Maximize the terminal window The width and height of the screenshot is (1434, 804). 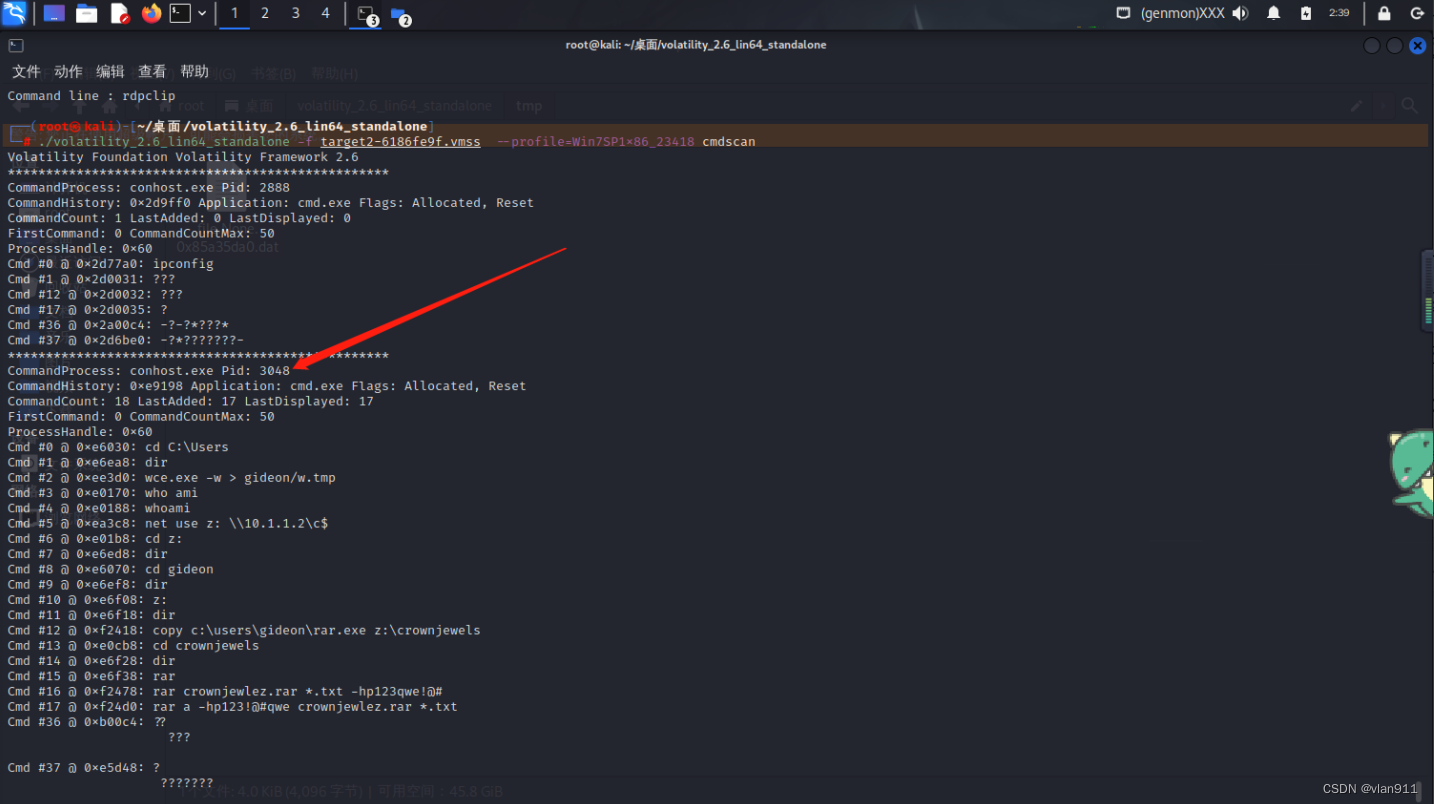coord(1395,45)
